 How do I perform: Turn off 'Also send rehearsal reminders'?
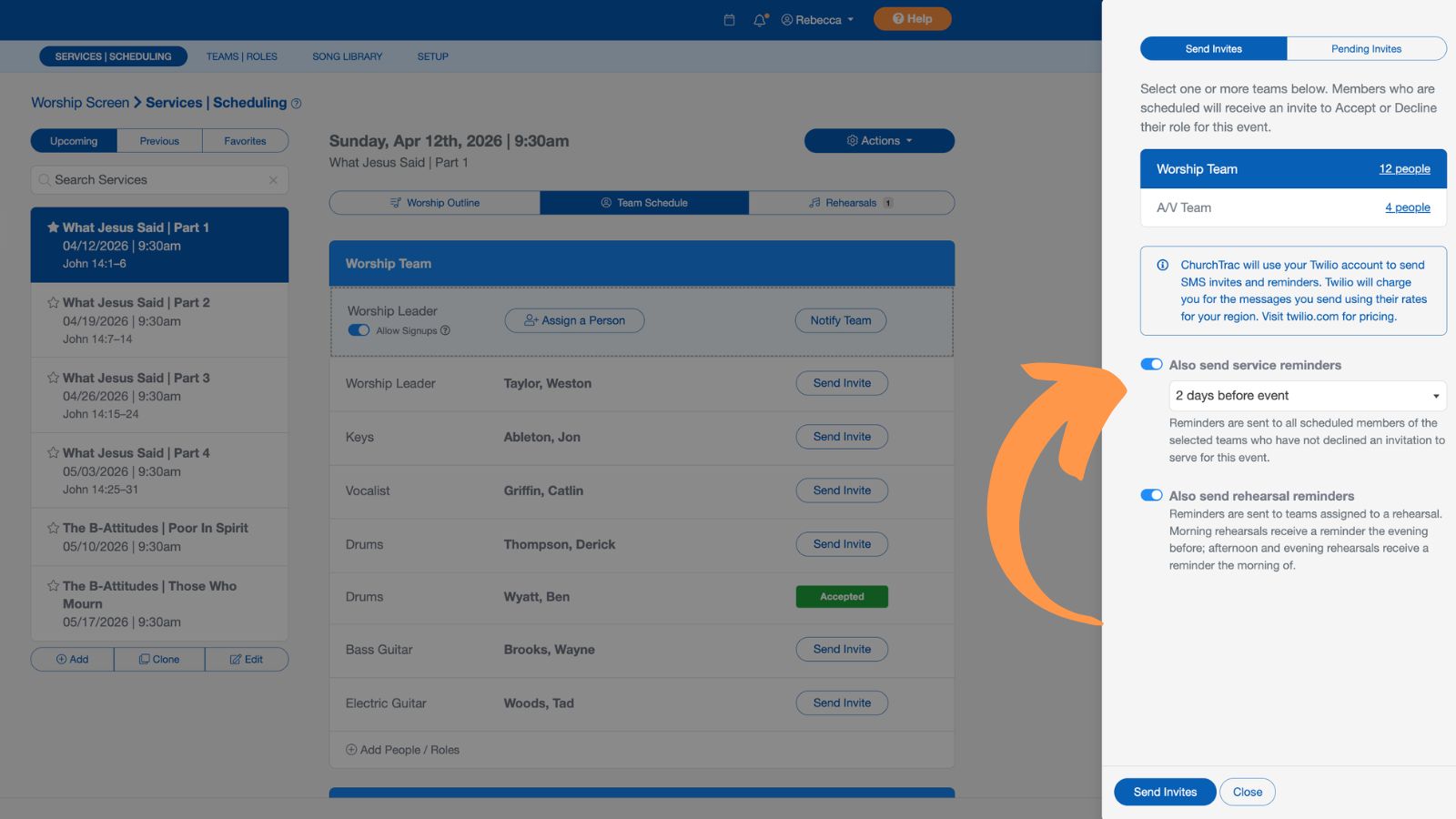1151,495
